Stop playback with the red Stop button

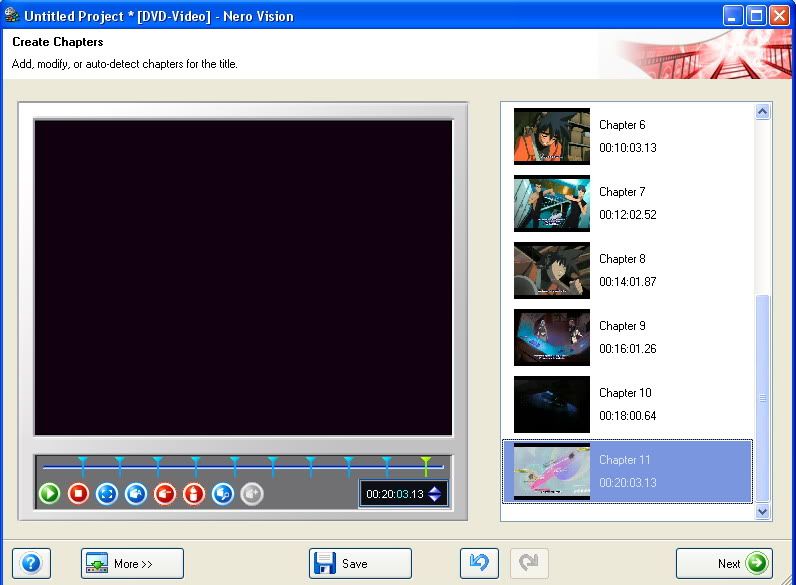pos(78,493)
